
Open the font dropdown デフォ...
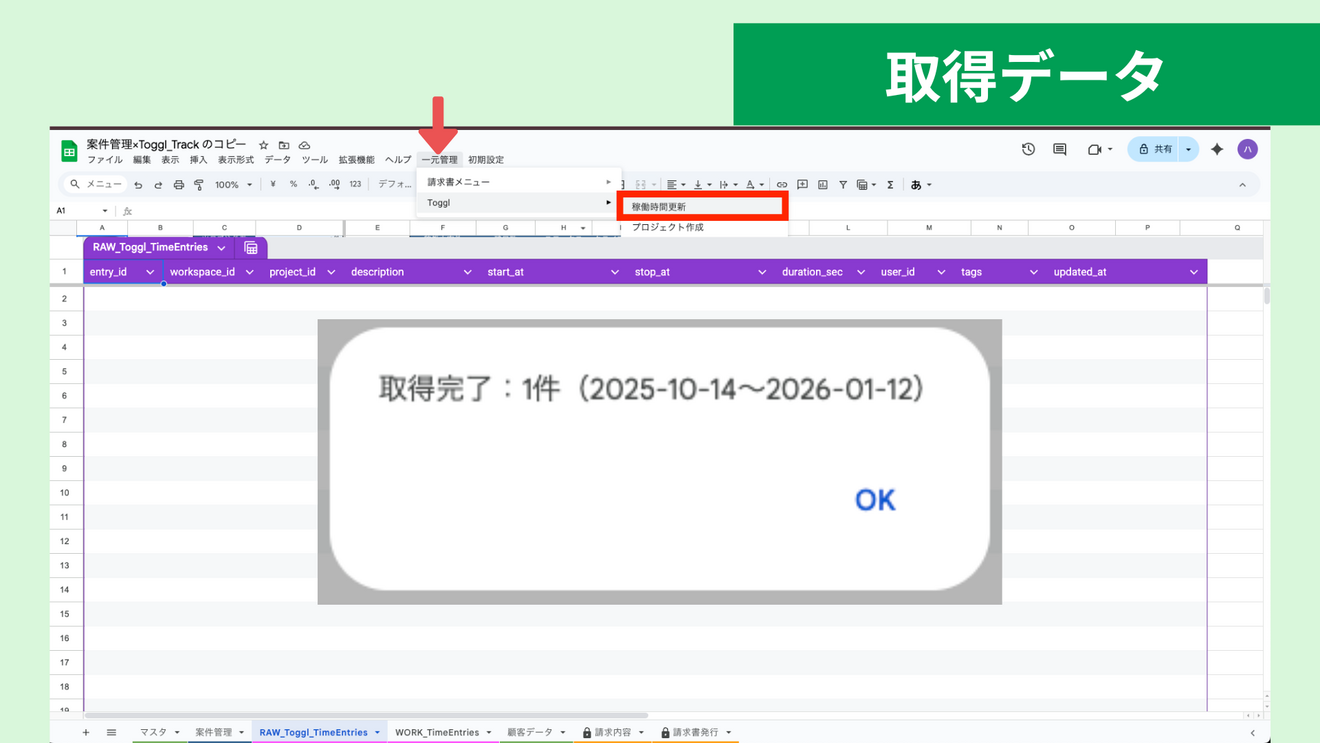tap(395, 184)
